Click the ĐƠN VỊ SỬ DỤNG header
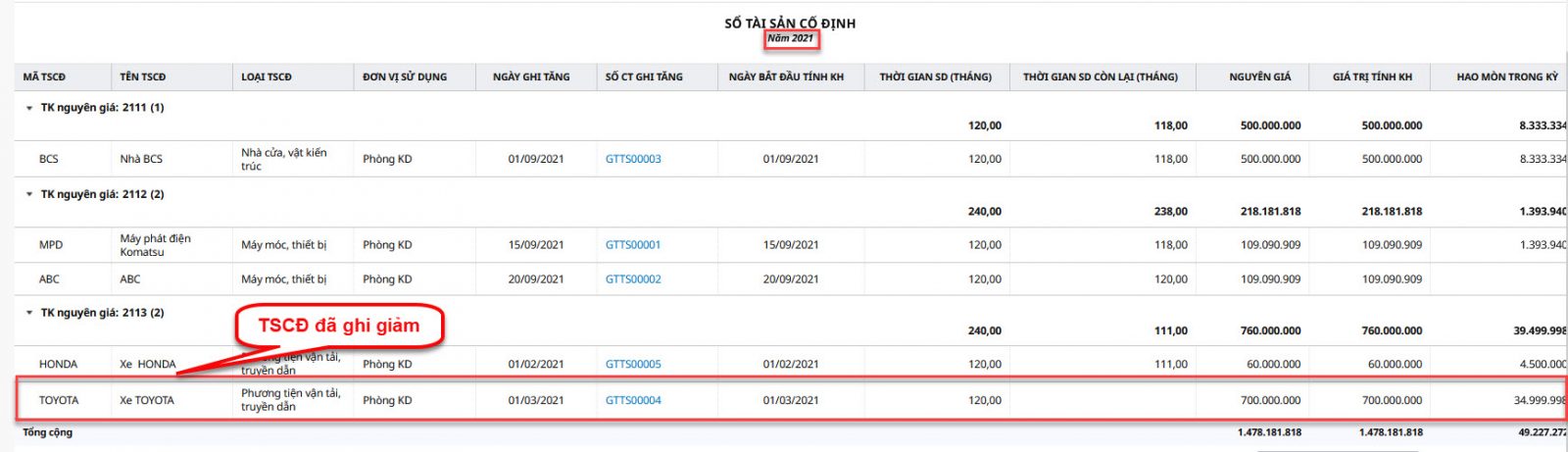 (405, 76)
